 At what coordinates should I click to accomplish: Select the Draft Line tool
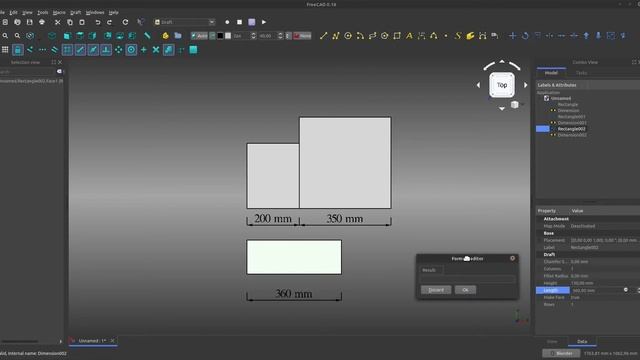point(323,36)
